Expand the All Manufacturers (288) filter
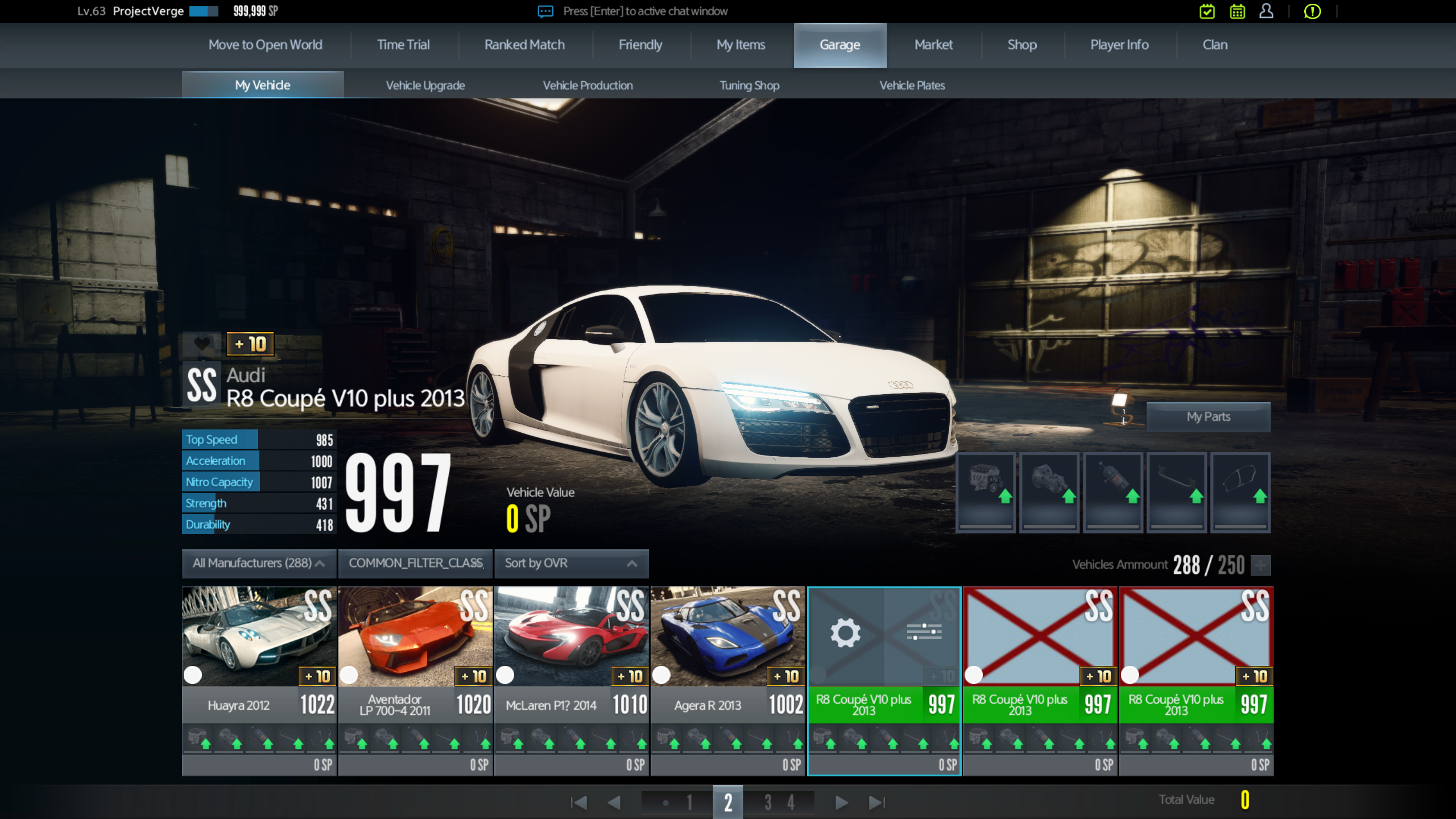Screen dimensions: 1456x819 tap(259, 563)
